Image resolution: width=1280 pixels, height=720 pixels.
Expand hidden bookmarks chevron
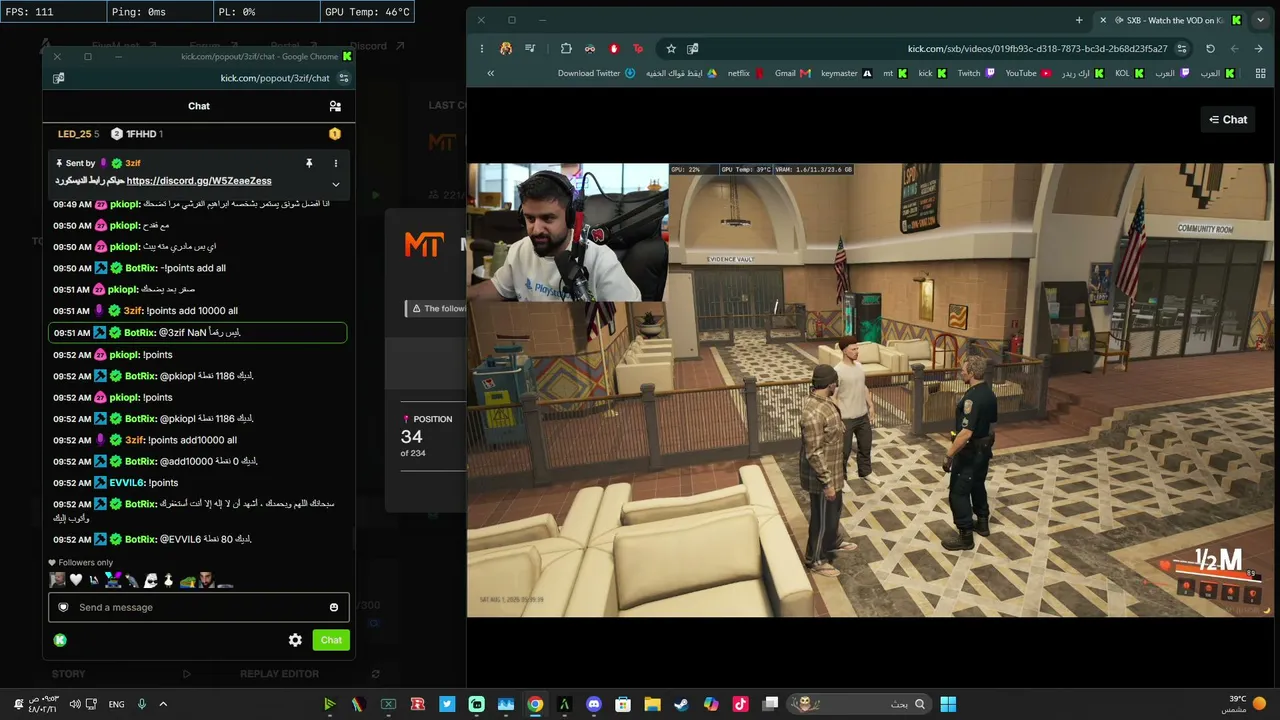pos(490,73)
